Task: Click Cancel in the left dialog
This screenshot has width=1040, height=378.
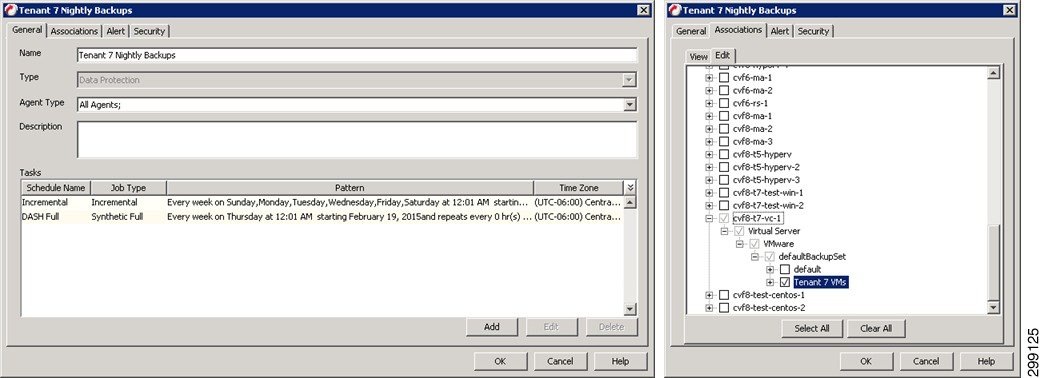Action: pyautogui.click(x=560, y=361)
